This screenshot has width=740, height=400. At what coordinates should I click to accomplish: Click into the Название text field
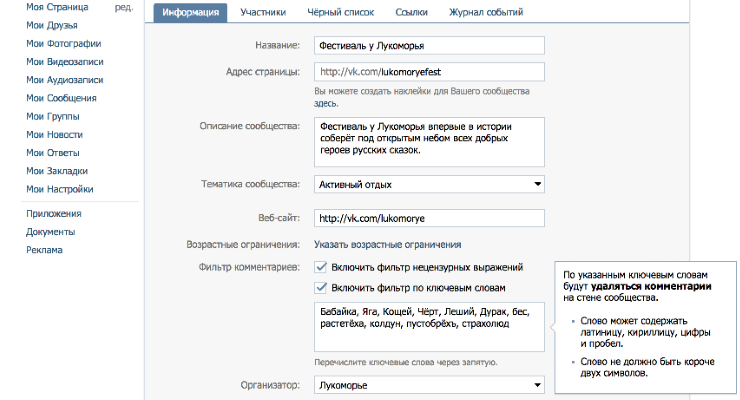point(428,45)
